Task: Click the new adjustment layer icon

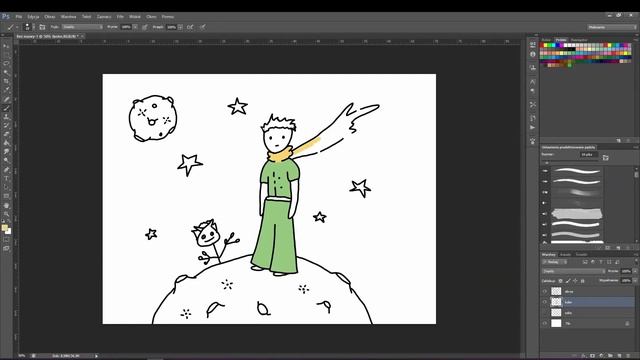Action: click(x=601, y=356)
